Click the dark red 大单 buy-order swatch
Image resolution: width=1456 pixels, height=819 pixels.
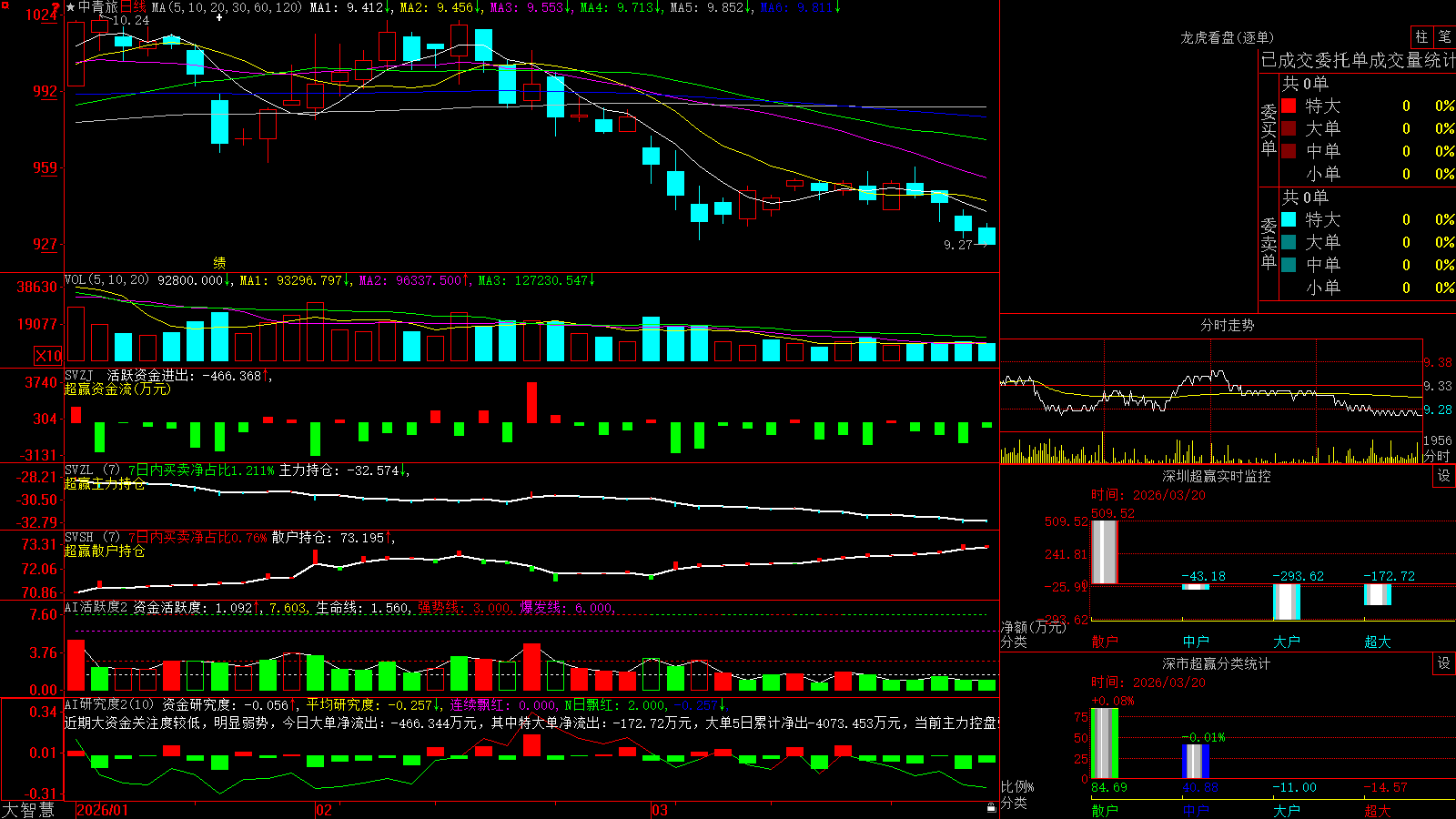tap(1289, 128)
